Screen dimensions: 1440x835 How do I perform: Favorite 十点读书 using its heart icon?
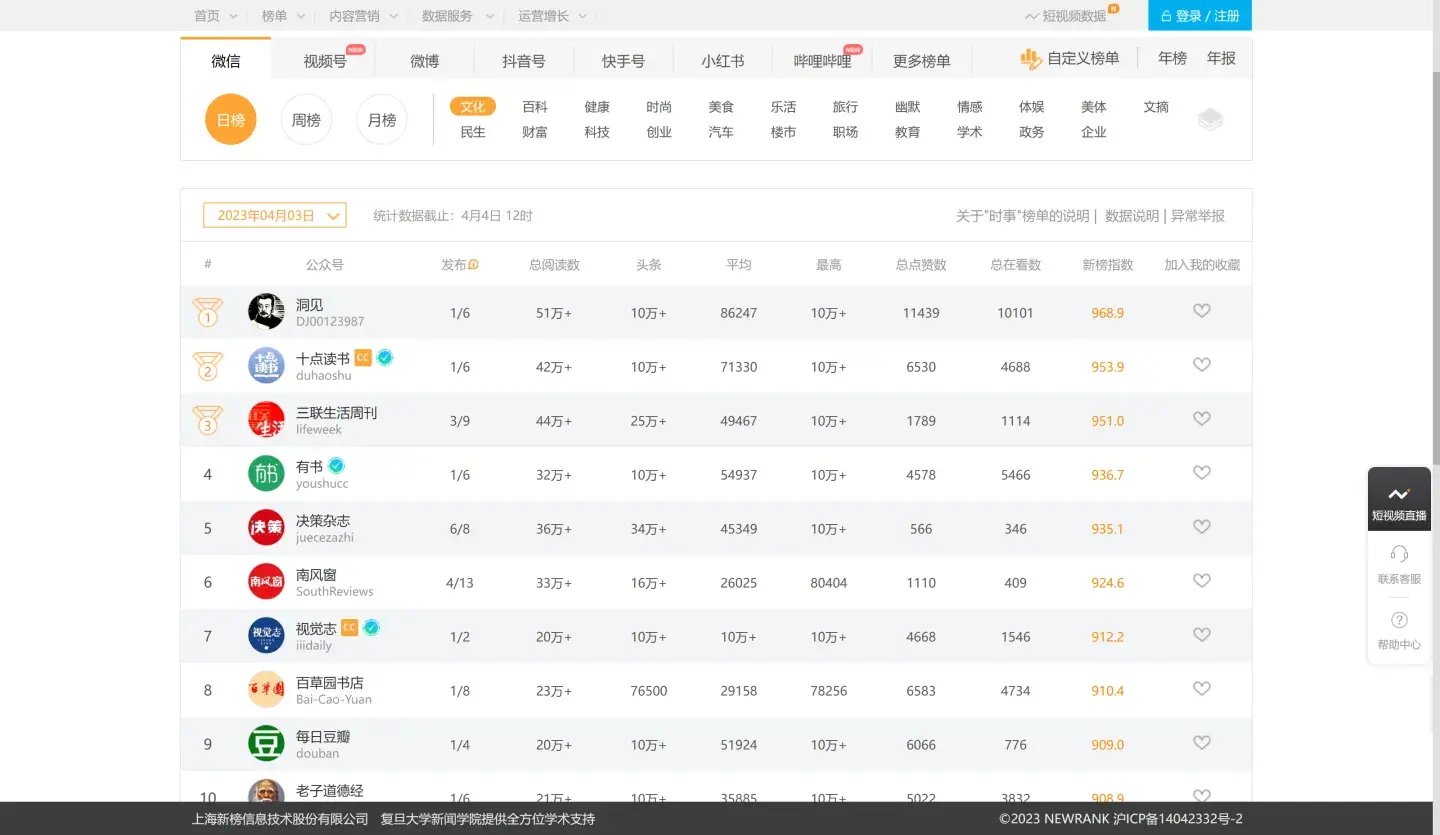pyautogui.click(x=1202, y=365)
